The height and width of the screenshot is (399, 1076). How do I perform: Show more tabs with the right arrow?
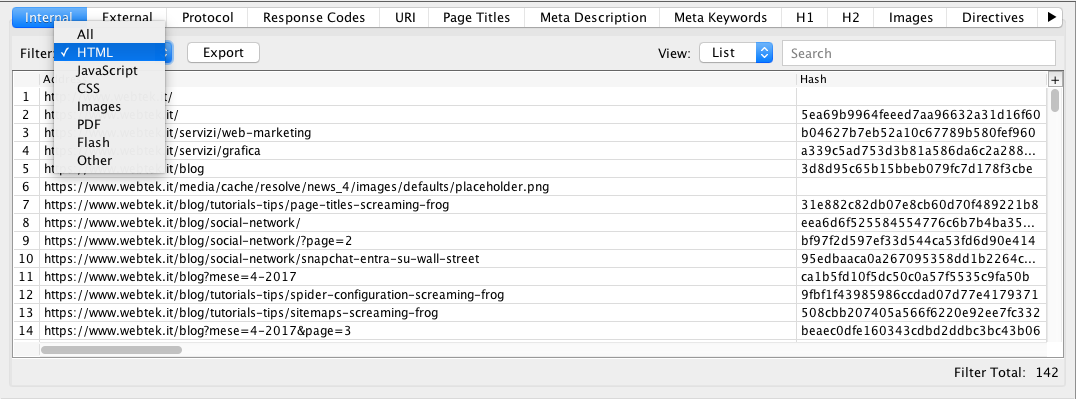click(x=1052, y=18)
